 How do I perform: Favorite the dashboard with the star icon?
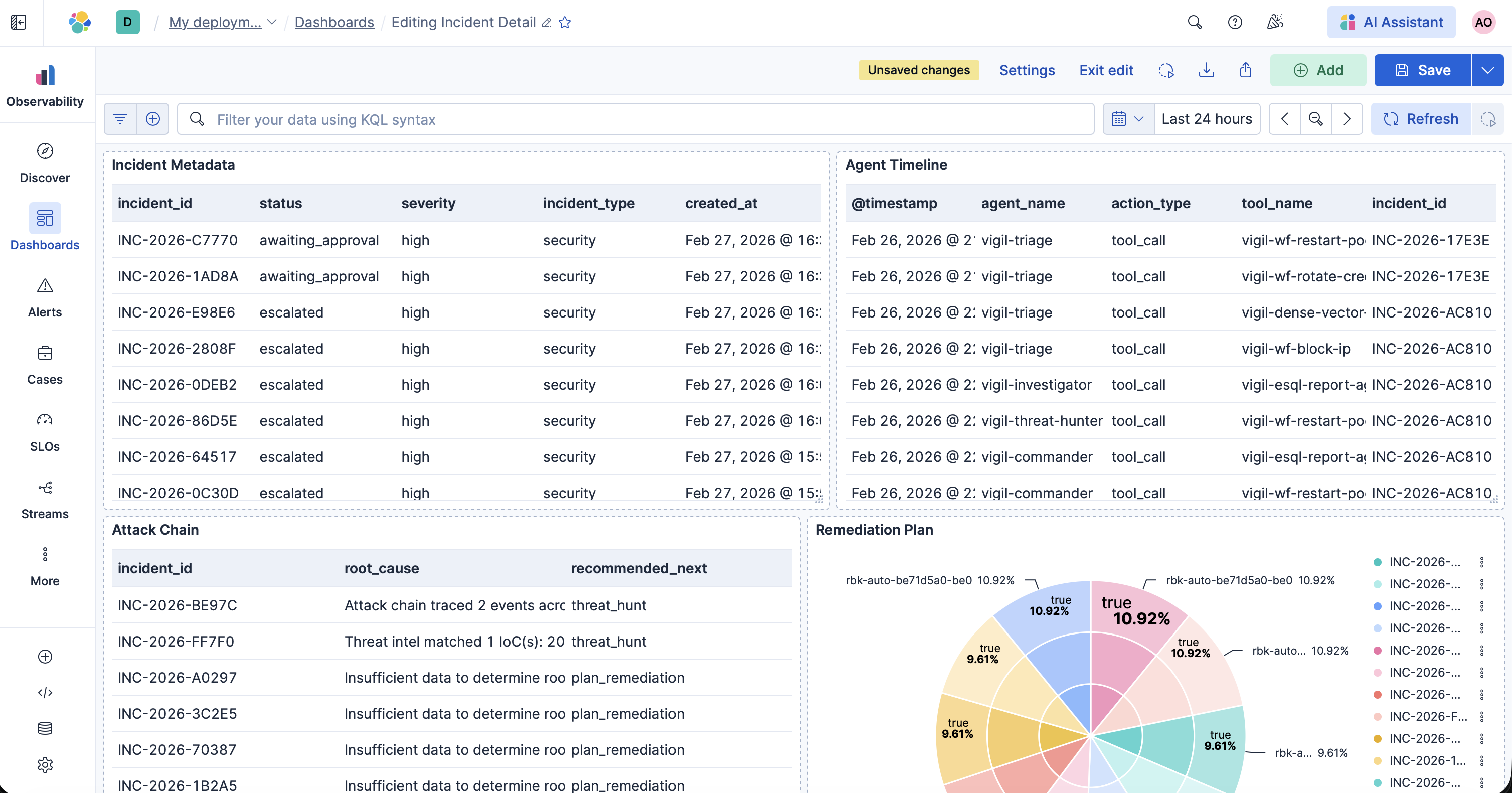click(565, 22)
